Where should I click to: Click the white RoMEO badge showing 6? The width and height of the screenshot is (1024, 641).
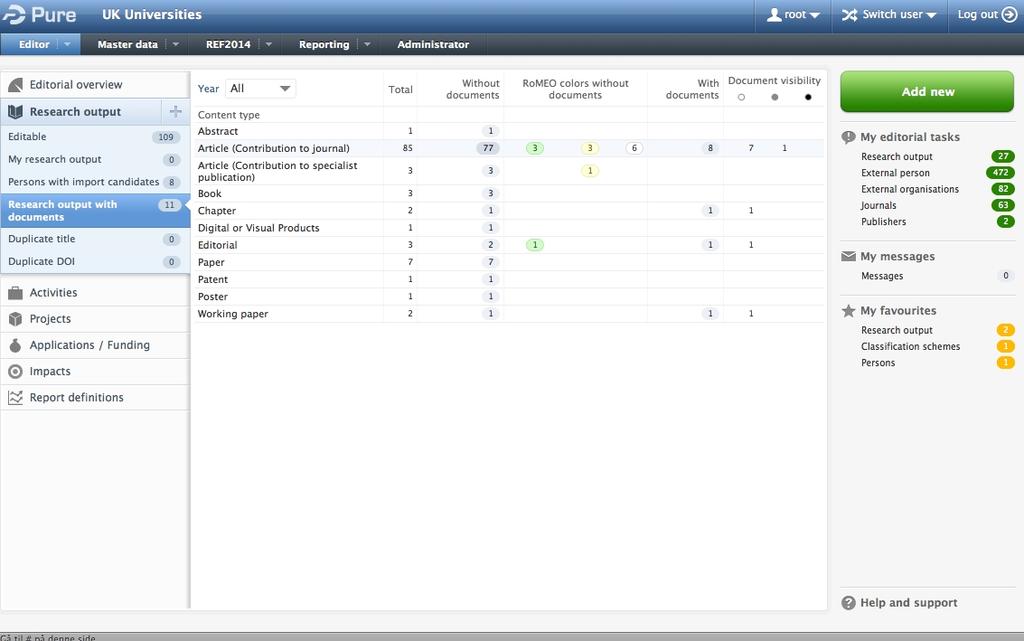pos(634,148)
